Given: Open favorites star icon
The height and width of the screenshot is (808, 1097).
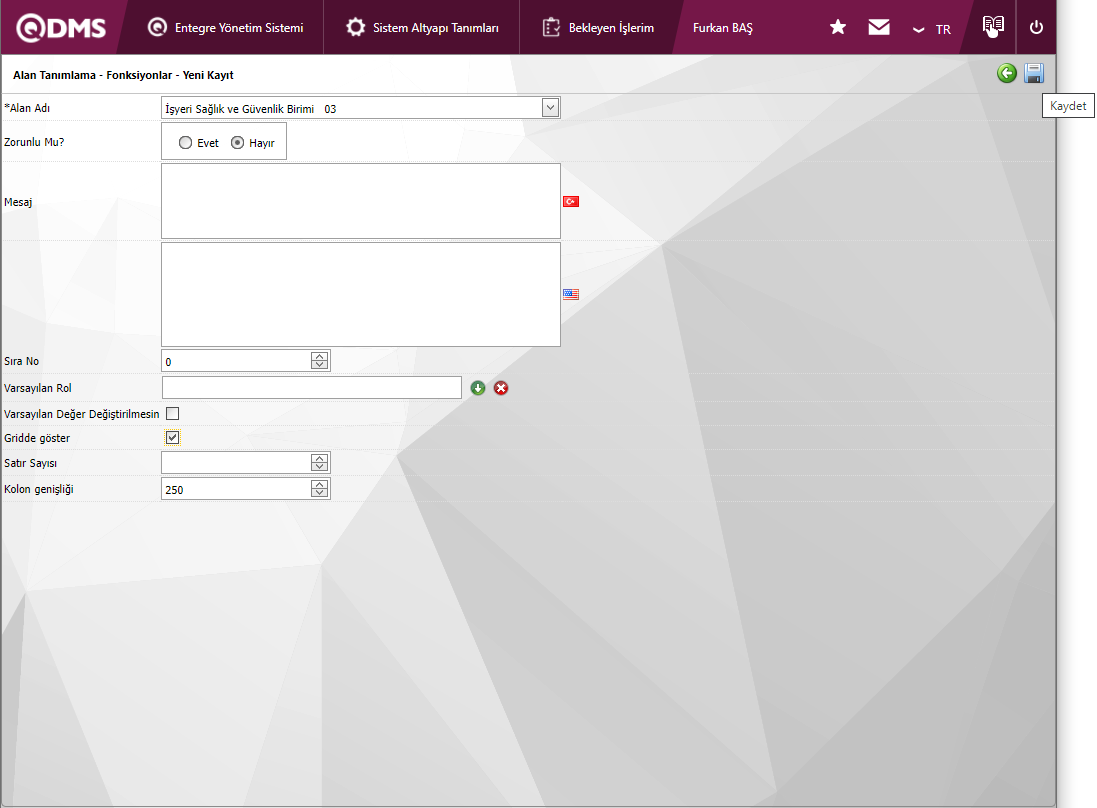Looking at the screenshot, I should [x=837, y=27].
